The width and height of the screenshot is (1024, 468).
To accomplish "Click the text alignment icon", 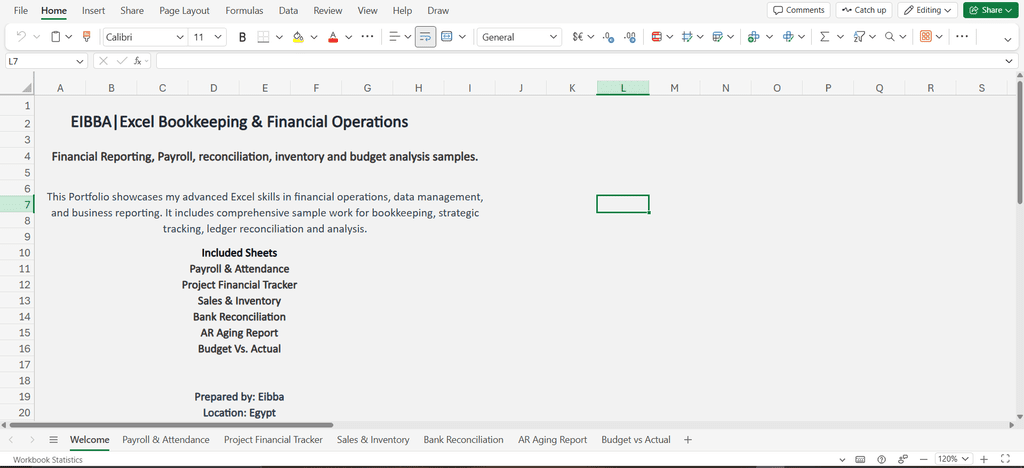I will (x=394, y=37).
